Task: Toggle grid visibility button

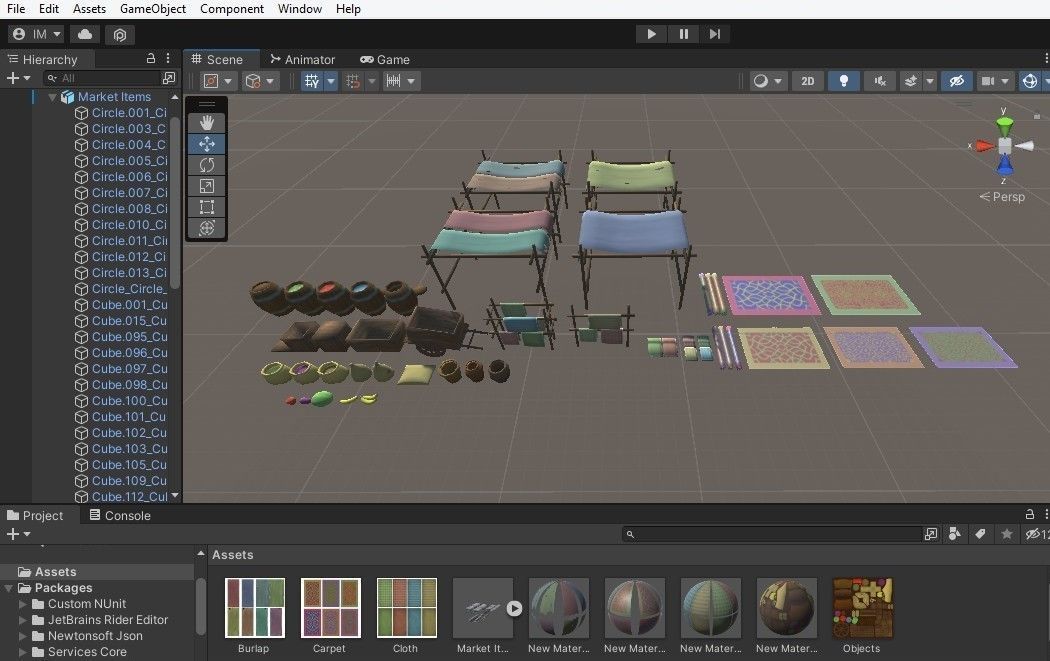Action: (311, 81)
